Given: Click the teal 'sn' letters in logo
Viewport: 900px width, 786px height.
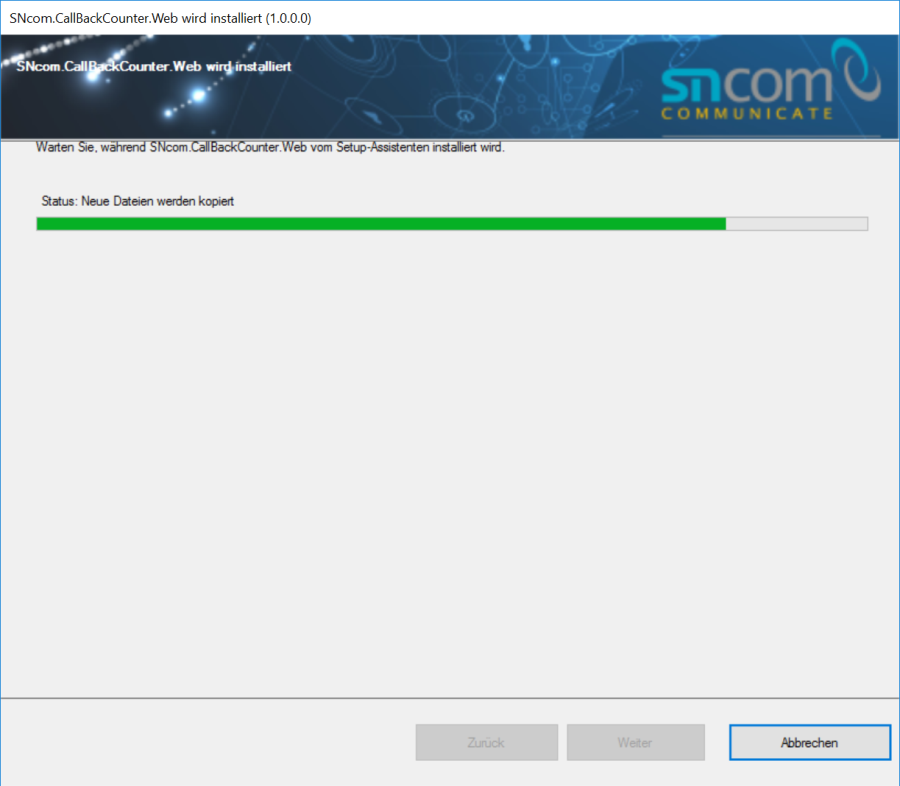Looking at the screenshot, I should [x=692, y=86].
